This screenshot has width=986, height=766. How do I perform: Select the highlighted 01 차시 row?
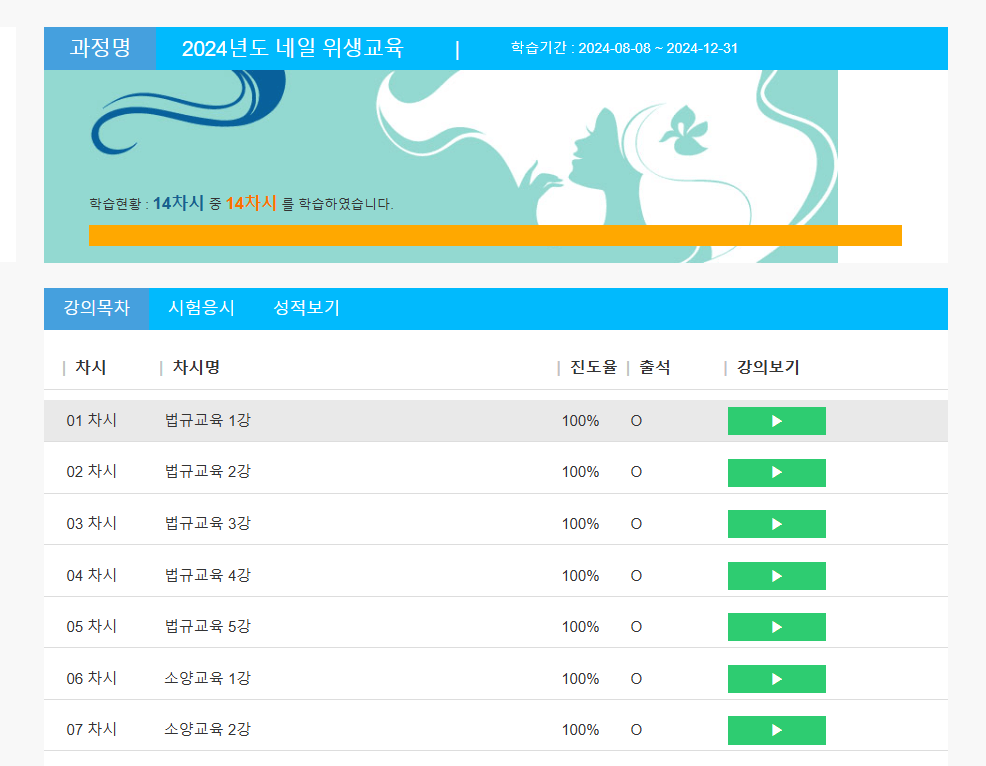(300, 421)
